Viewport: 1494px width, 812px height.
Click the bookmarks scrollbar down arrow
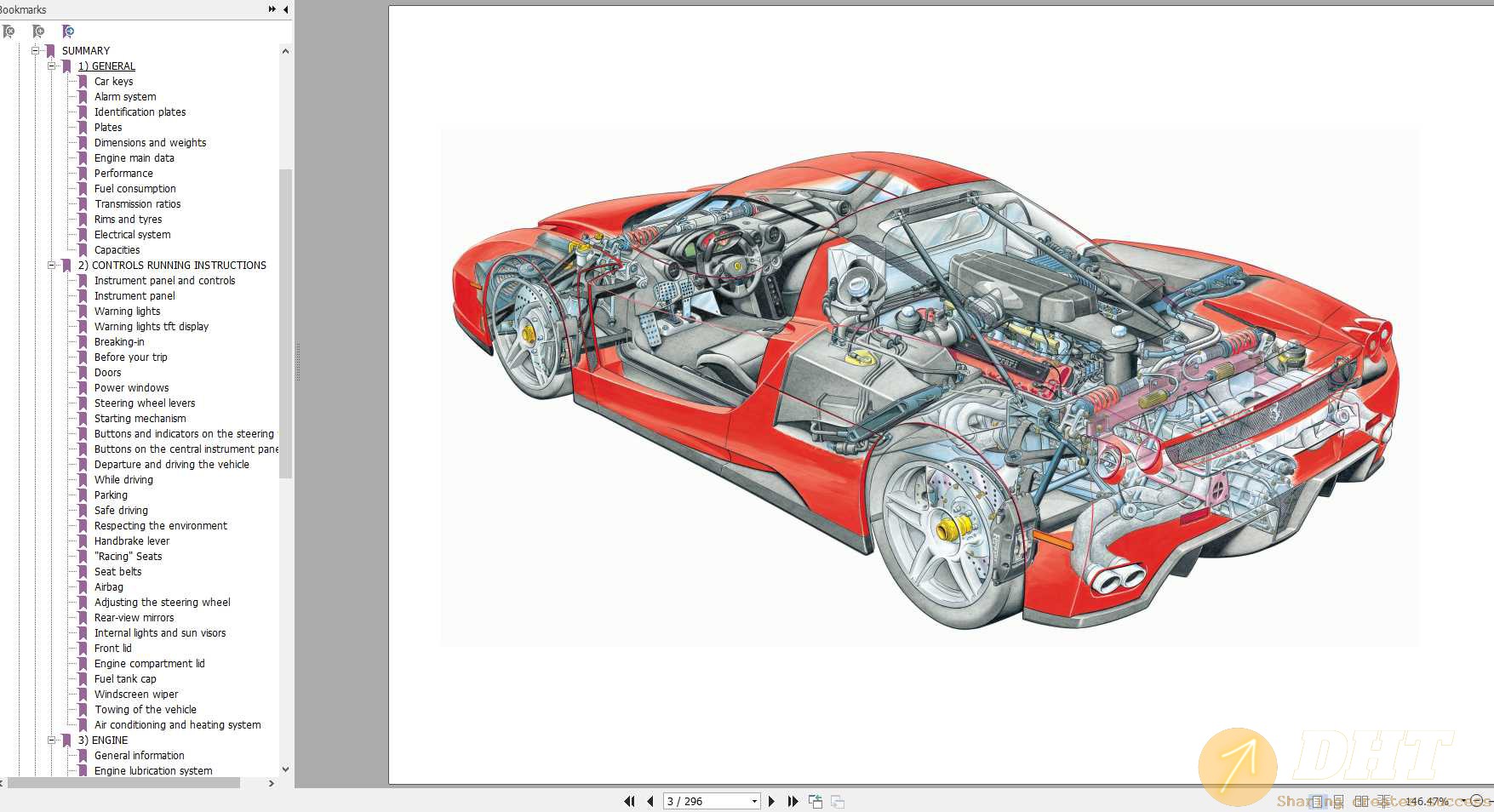tap(285, 769)
